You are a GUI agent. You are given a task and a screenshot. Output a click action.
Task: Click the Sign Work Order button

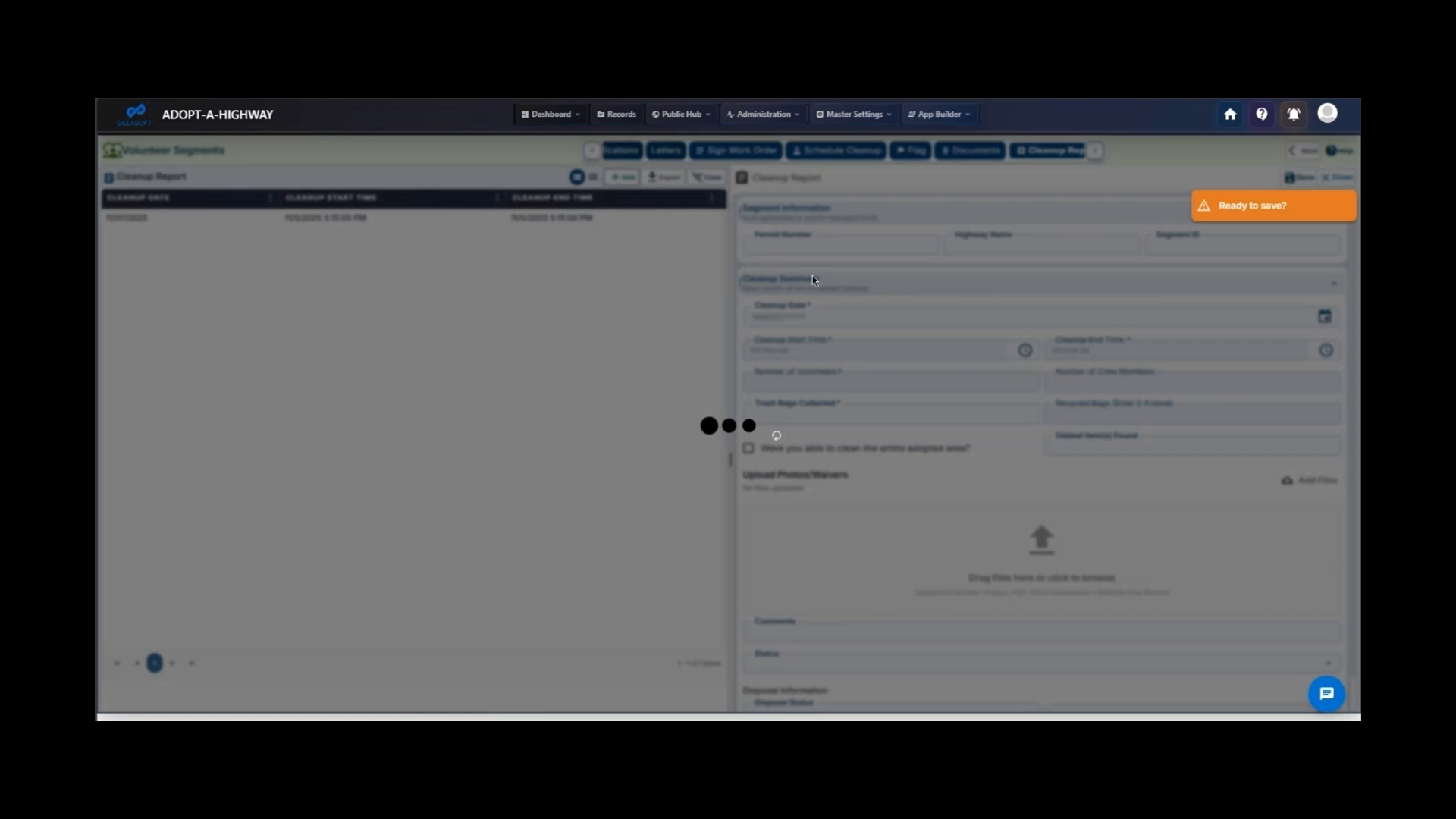tap(735, 150)
